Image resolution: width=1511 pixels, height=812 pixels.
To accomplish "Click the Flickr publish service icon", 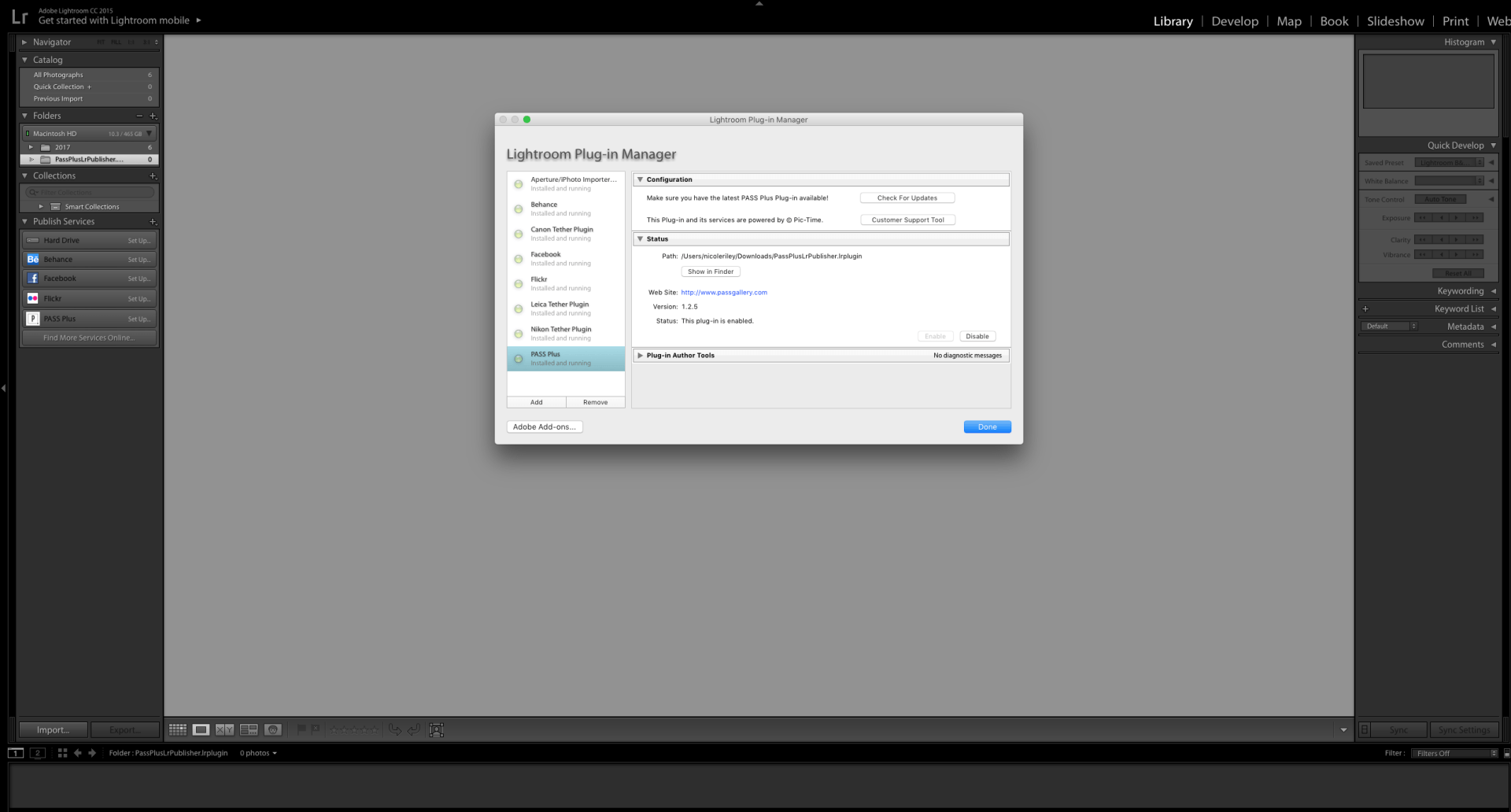I will 33,298.
